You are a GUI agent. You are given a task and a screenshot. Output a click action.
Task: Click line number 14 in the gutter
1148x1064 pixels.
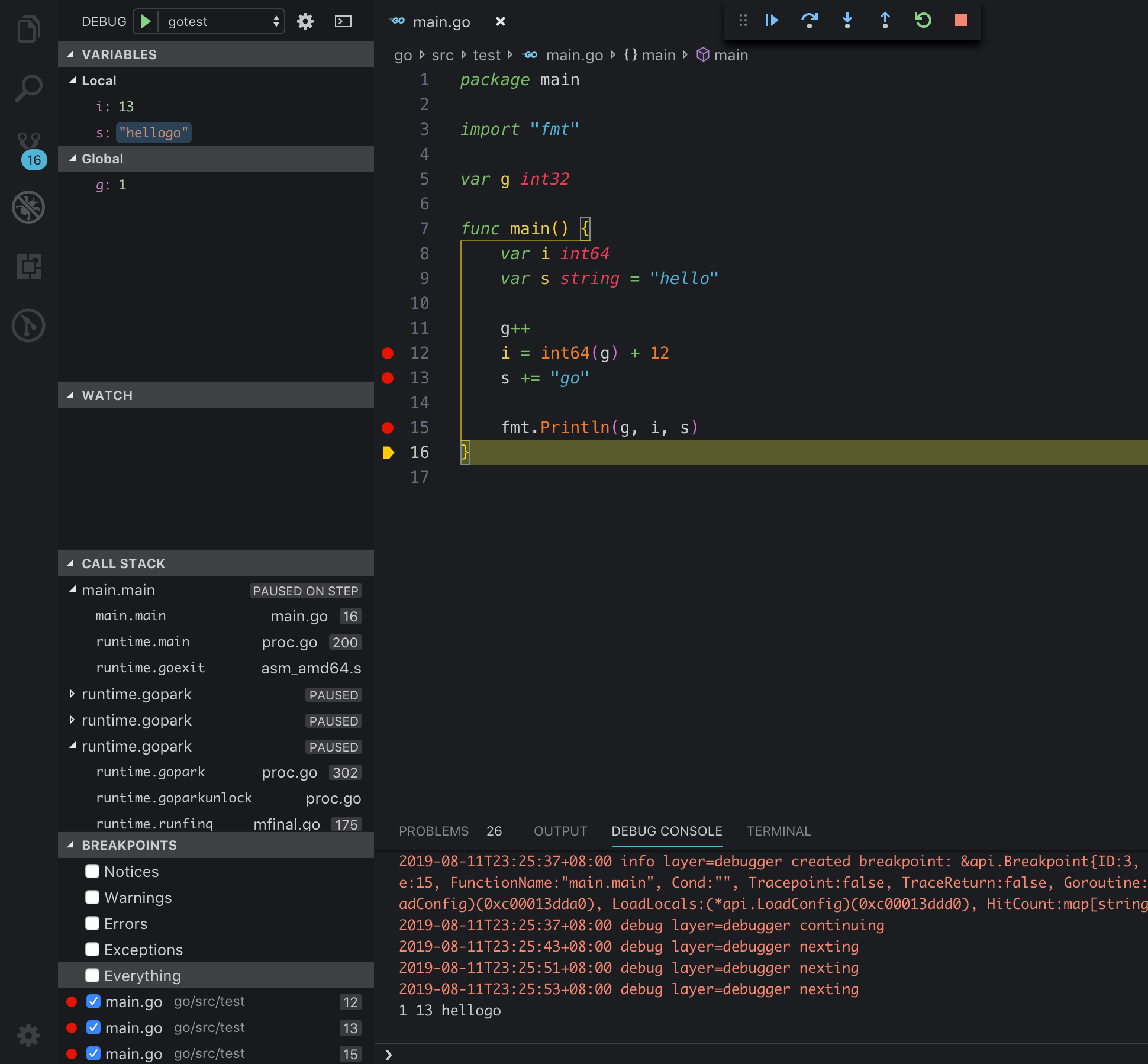[x=420, y=403]
